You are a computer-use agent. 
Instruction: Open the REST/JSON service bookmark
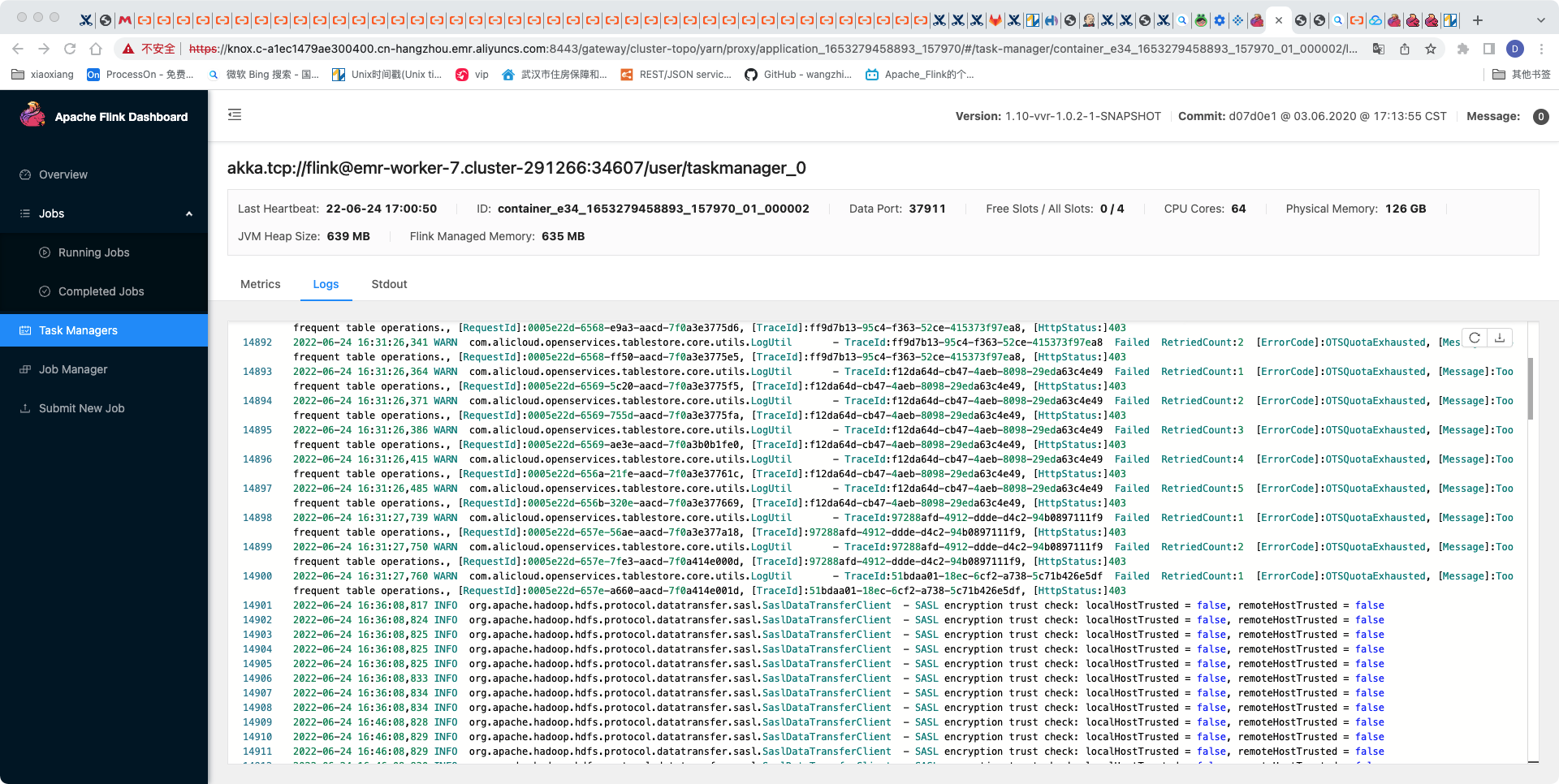(676, 75)
